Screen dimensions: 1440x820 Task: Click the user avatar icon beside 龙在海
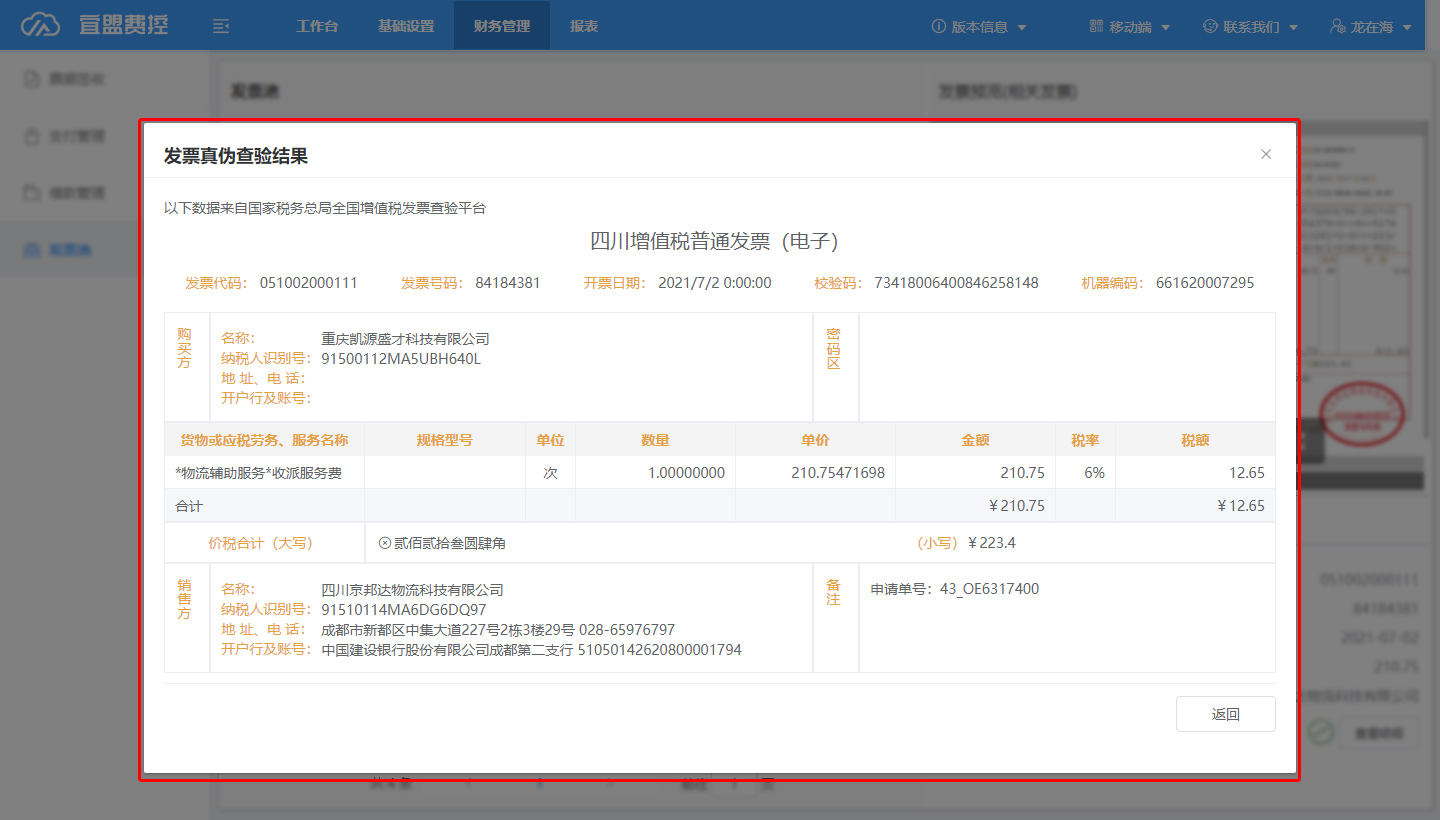[x=1337, y=26]
